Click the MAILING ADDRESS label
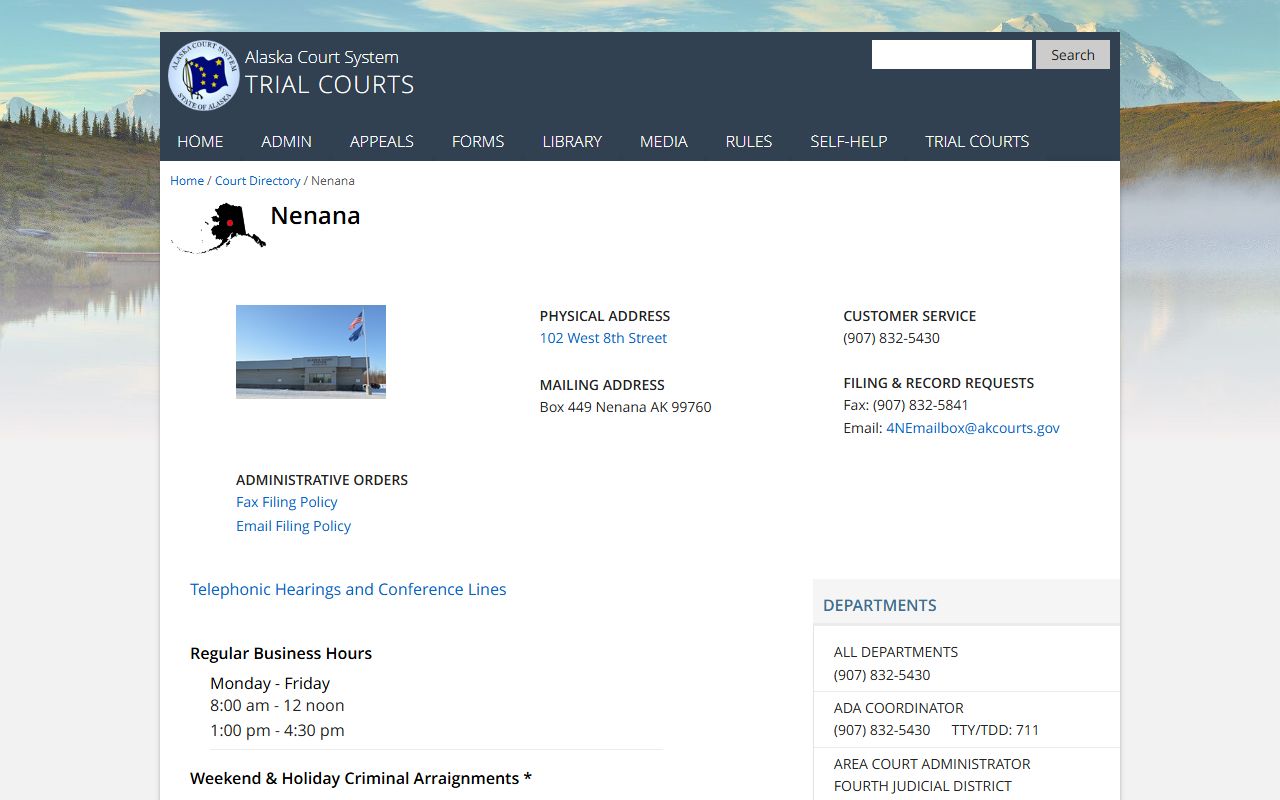1280x800 pixels. [602, 385]
